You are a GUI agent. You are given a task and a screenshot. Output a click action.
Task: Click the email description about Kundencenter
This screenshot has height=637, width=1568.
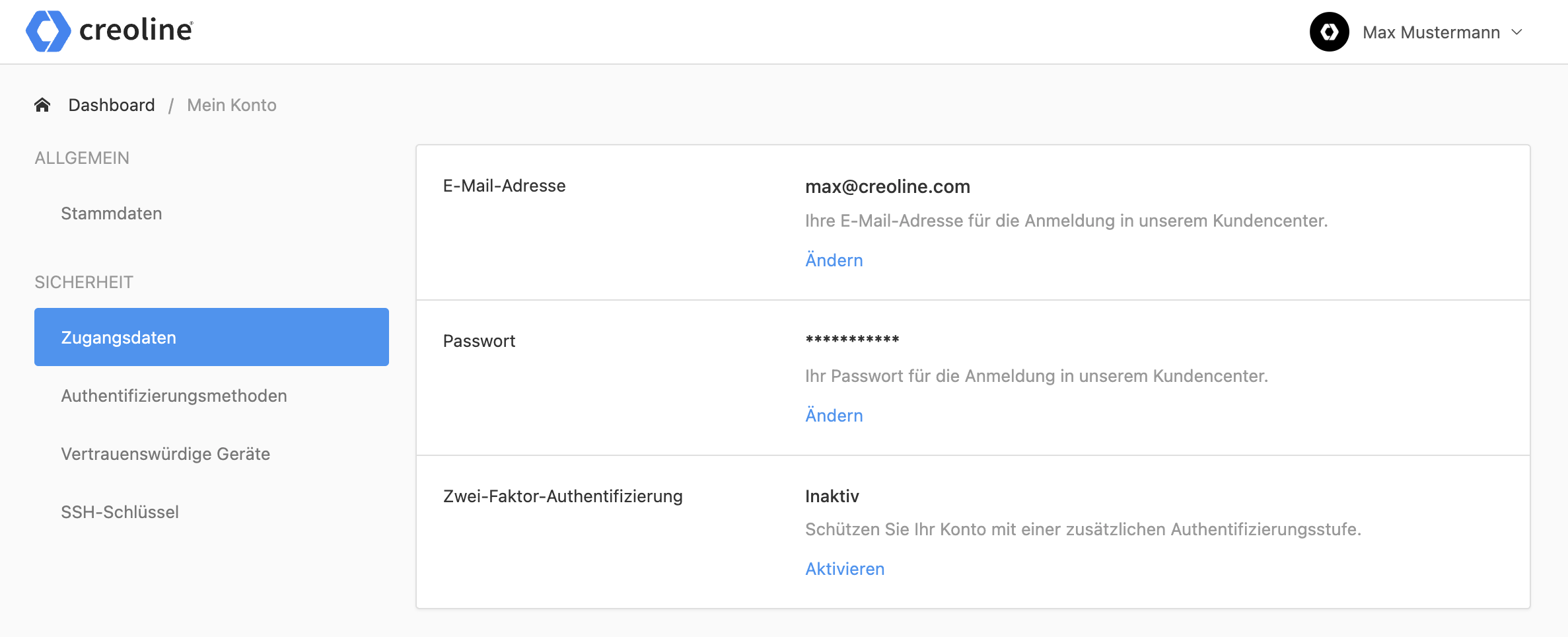[1066, 221]
